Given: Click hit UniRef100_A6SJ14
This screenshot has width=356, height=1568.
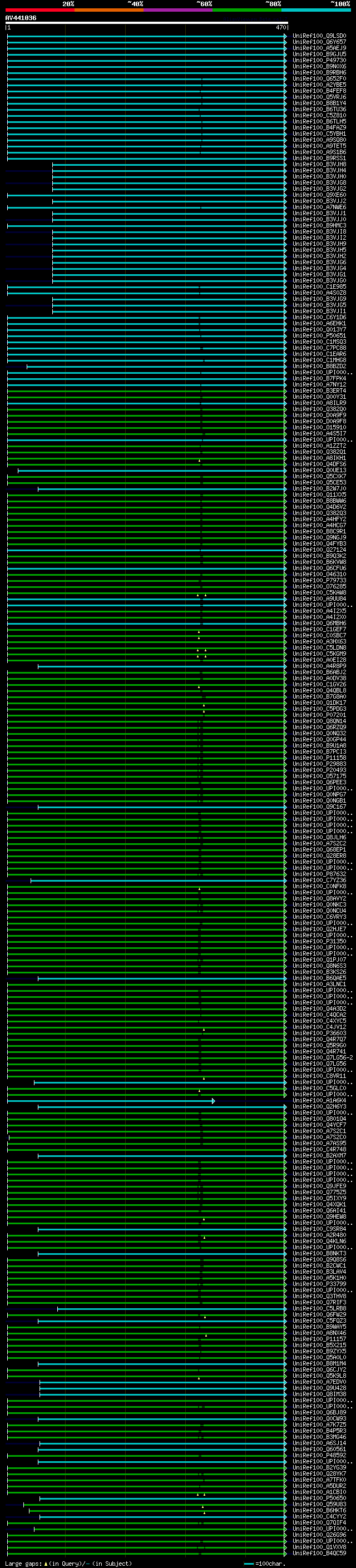Looking at the screenshot, I should 319,1444.
